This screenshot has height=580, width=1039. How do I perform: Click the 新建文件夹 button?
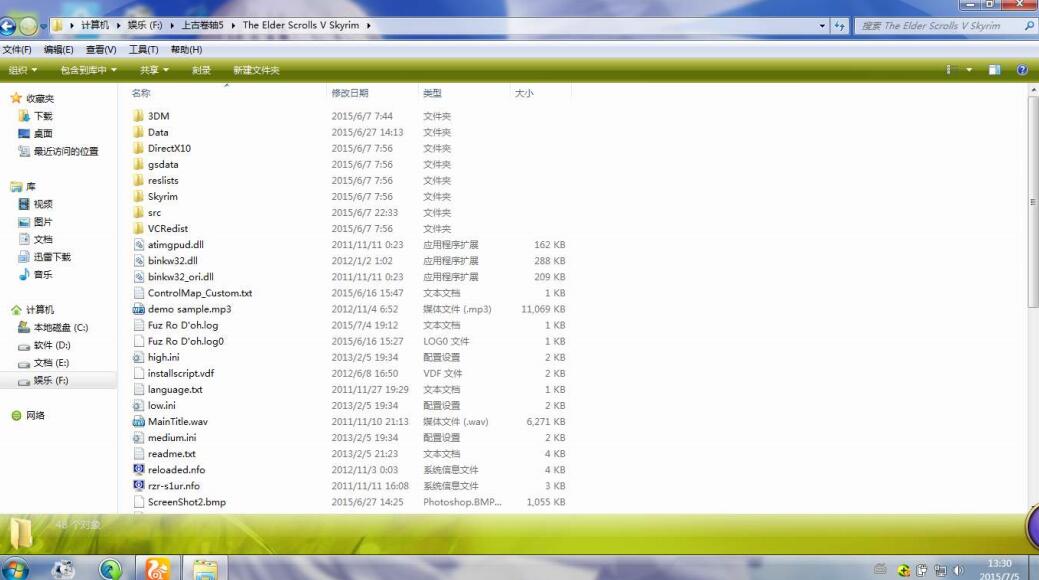[256, 70]
